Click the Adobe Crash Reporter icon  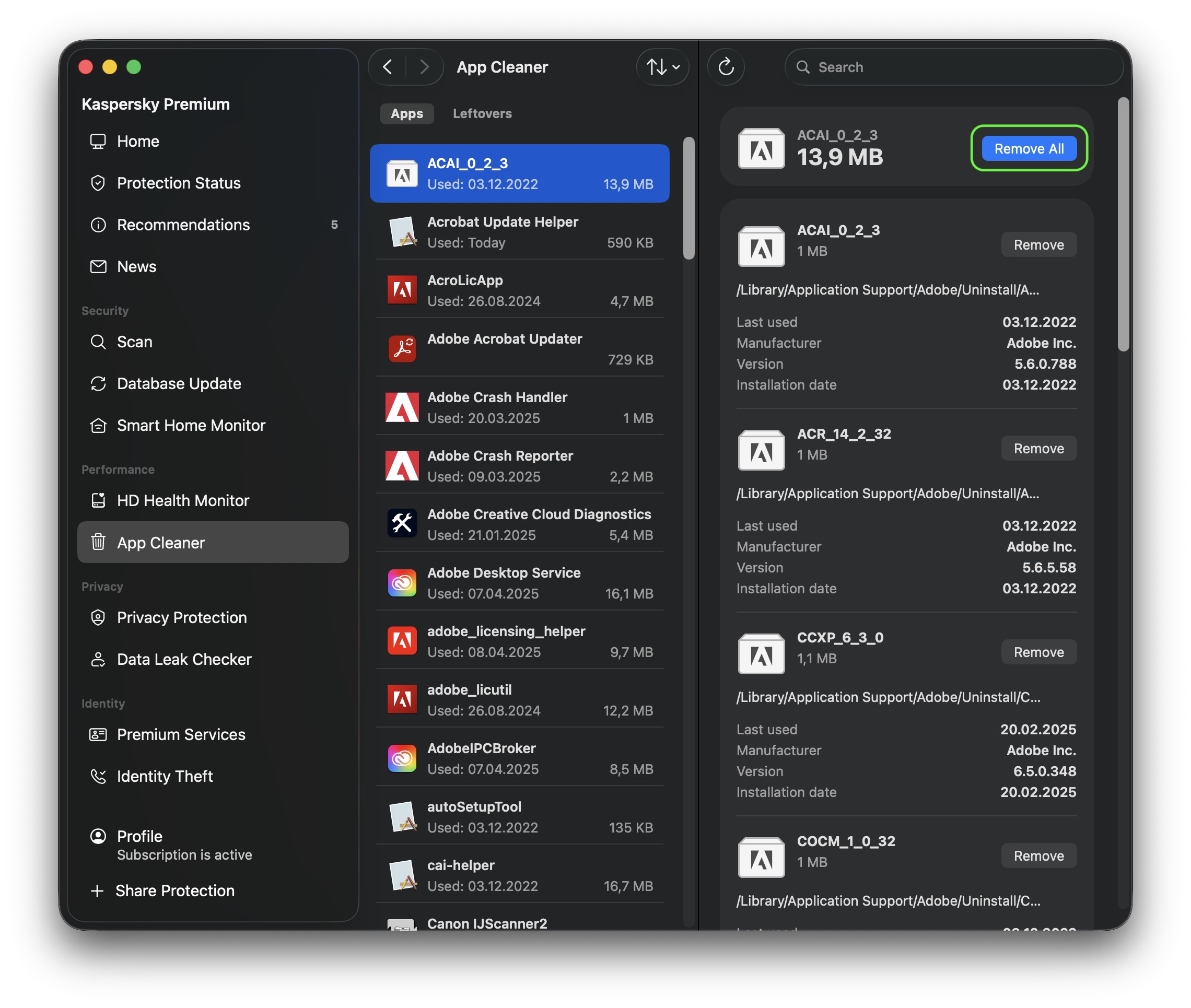tap(402, 465)
